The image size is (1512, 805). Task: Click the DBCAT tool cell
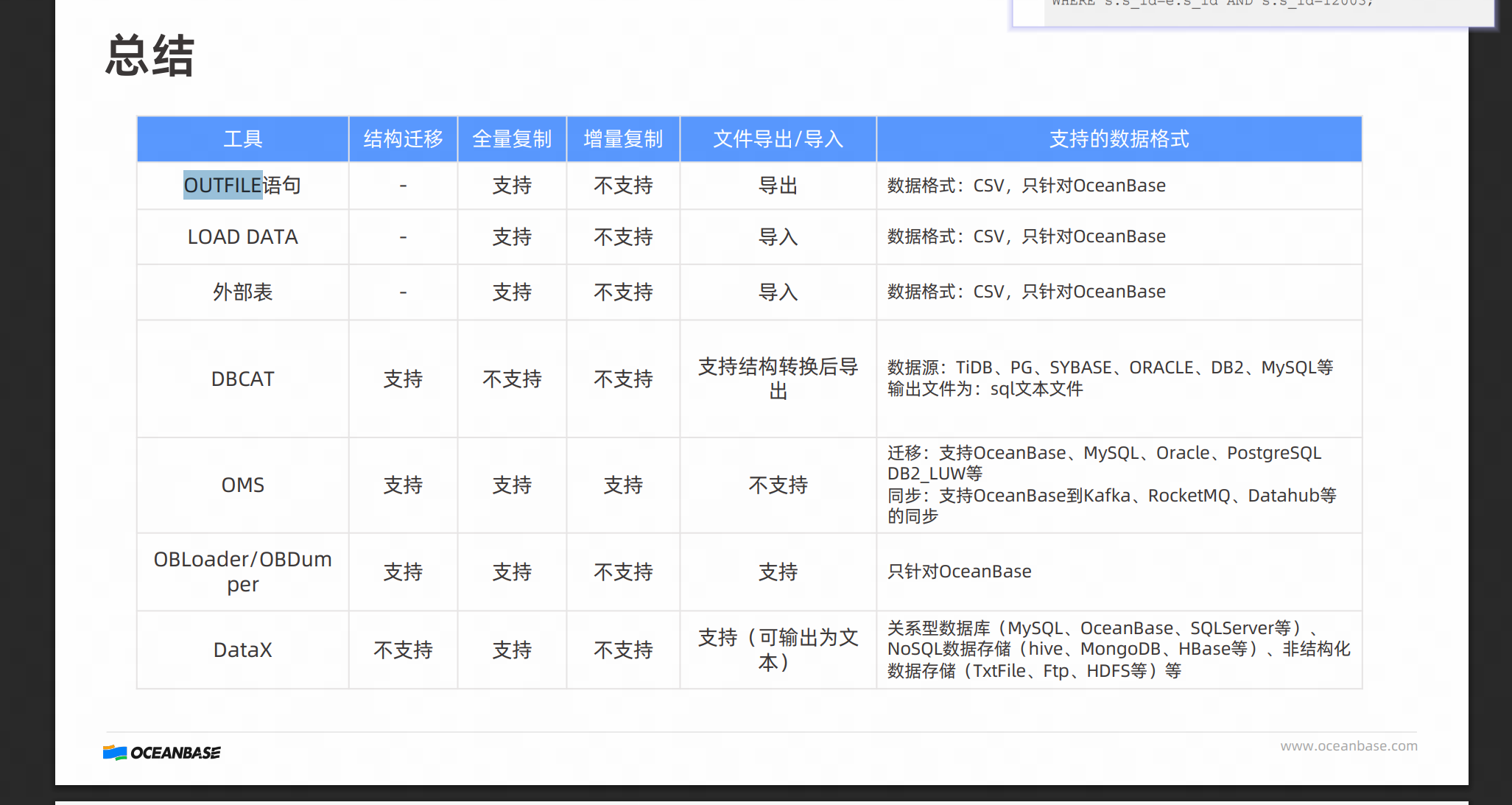click(242, 379)
